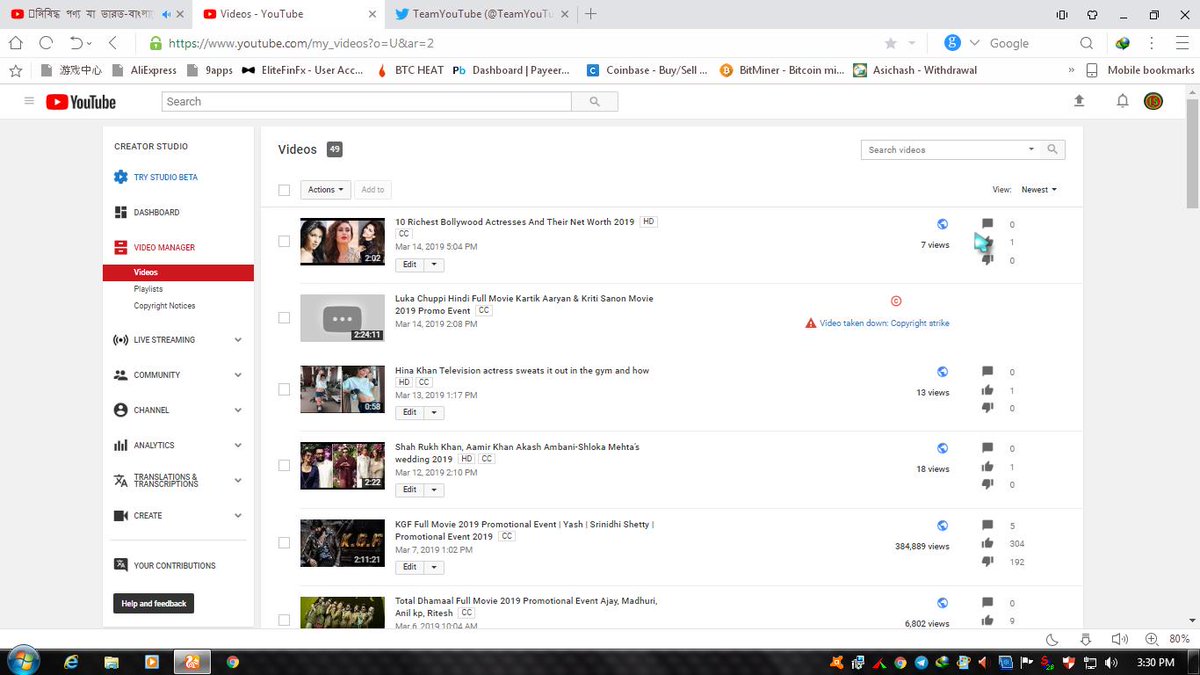Image resolution: width=1200 pixels, height=675 pixels.
Task: Click comments icon for Hina Khan video
Action: (988, 371)
